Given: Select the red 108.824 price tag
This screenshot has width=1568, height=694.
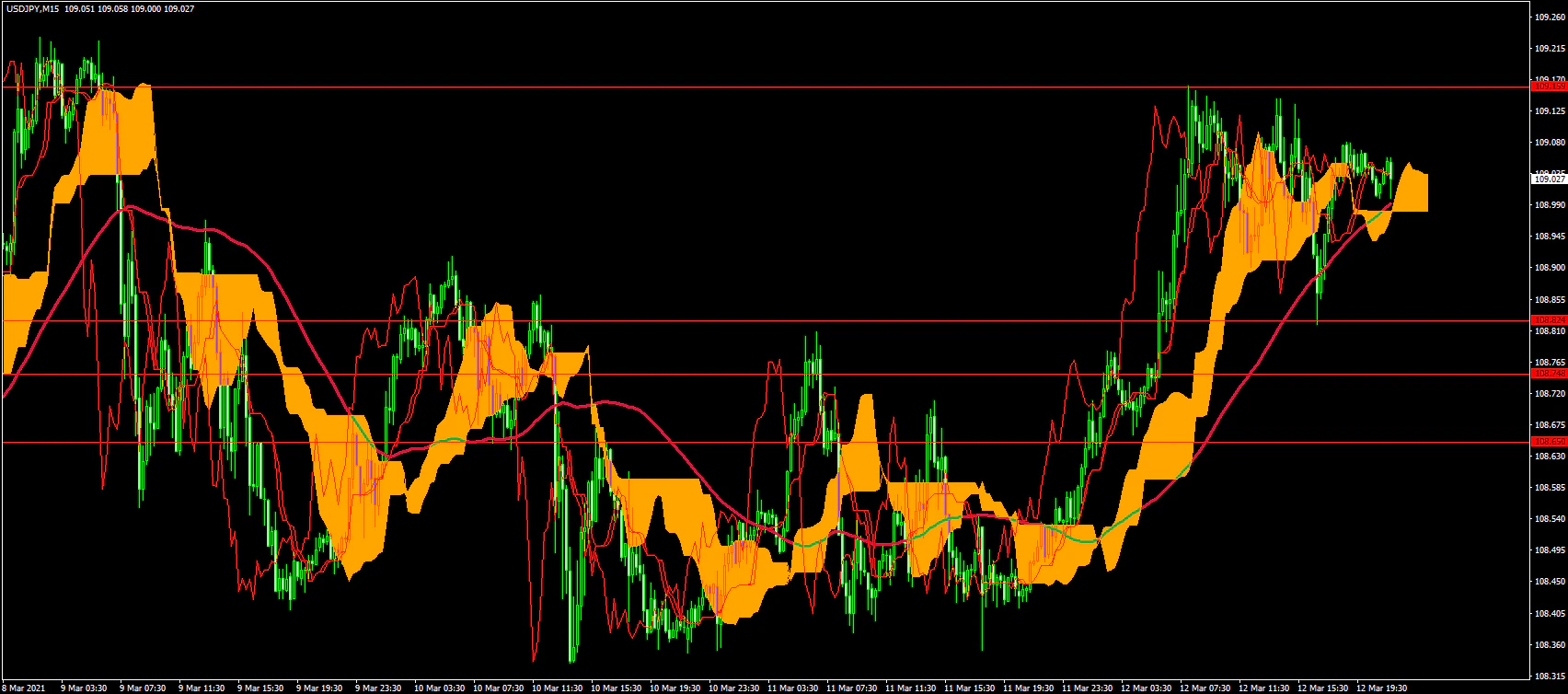Looking at the screenshot, I should coord(1548,320).
